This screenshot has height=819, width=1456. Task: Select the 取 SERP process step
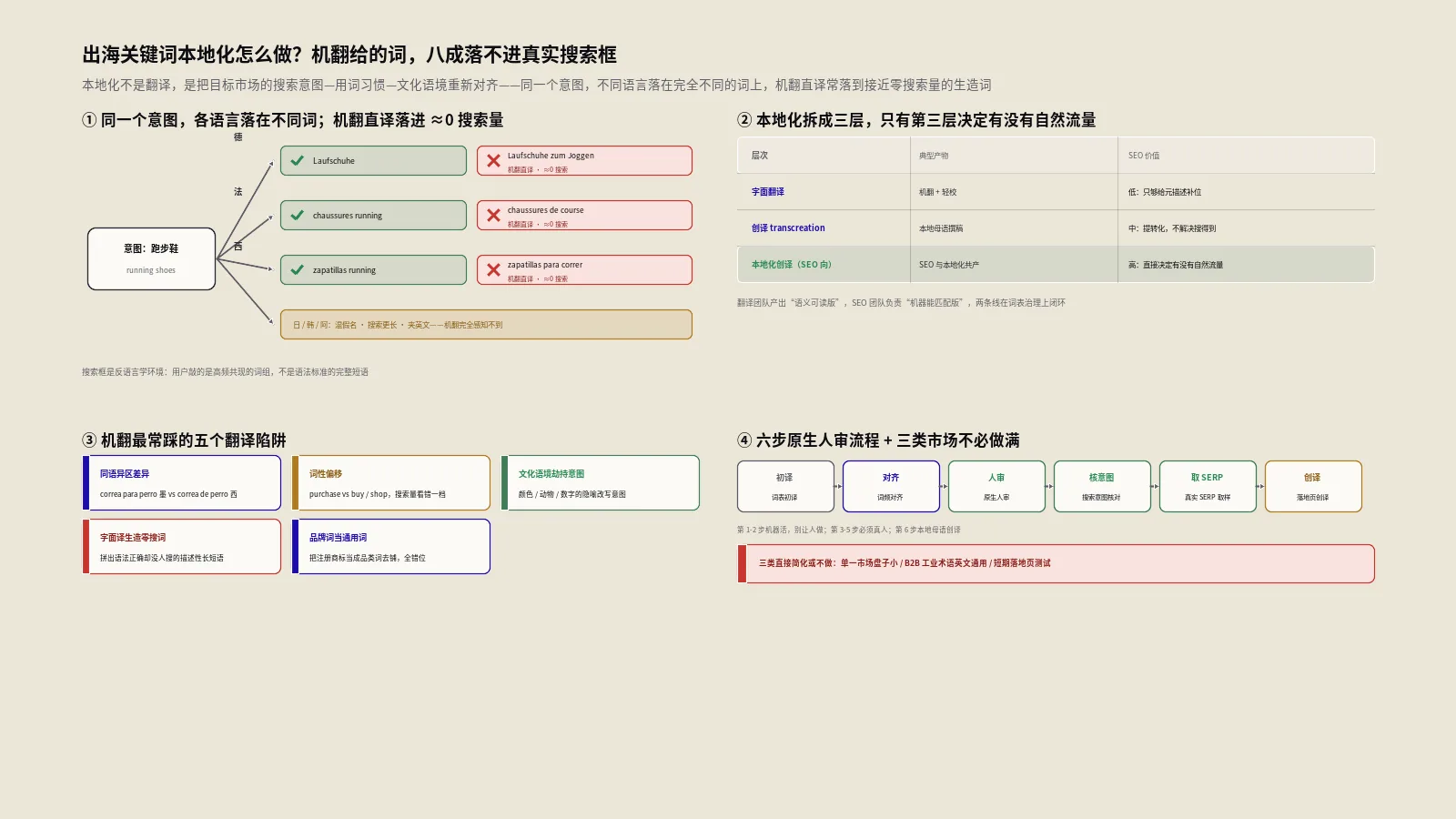[x=1208, y=487]
